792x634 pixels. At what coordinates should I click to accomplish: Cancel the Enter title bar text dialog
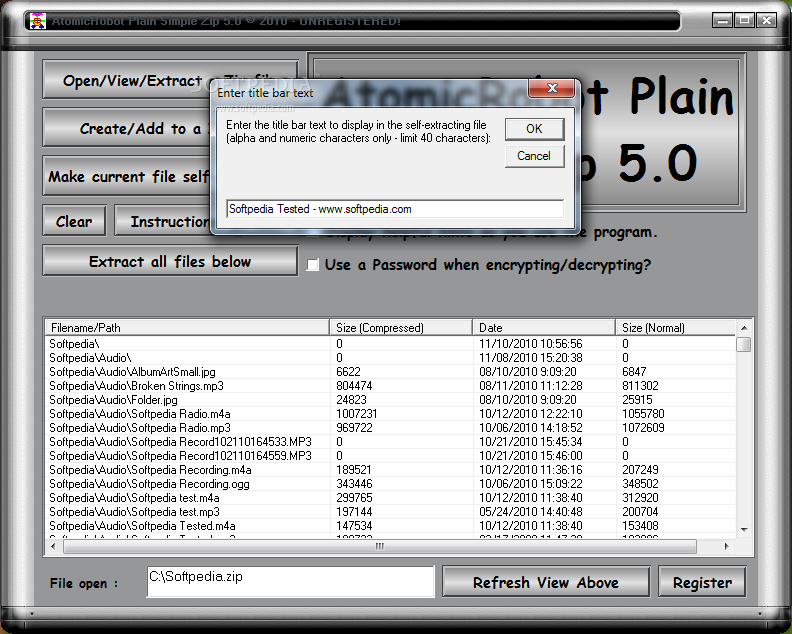(x=534, y=156)
